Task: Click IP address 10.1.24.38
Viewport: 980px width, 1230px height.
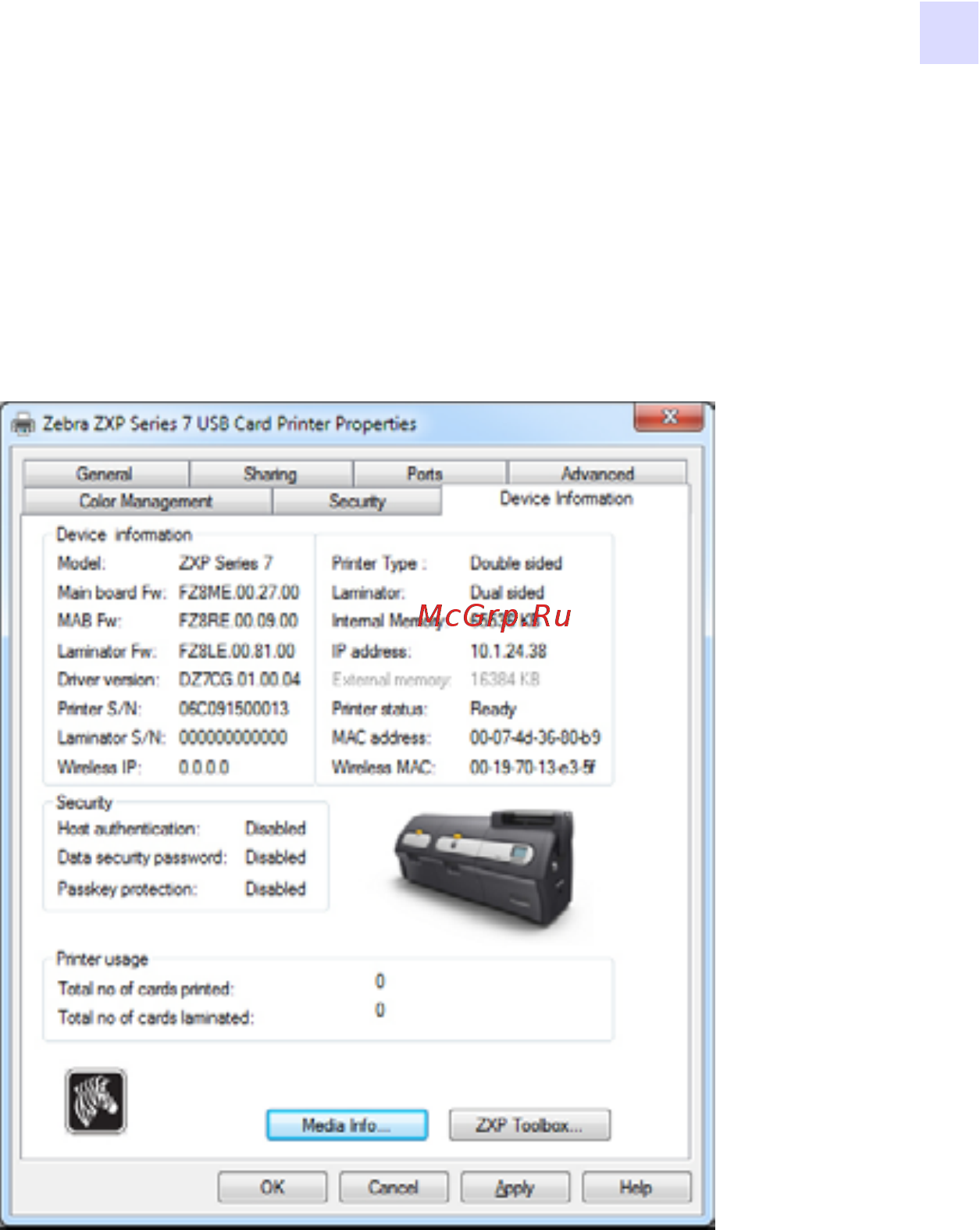Action: click(508, 651)
